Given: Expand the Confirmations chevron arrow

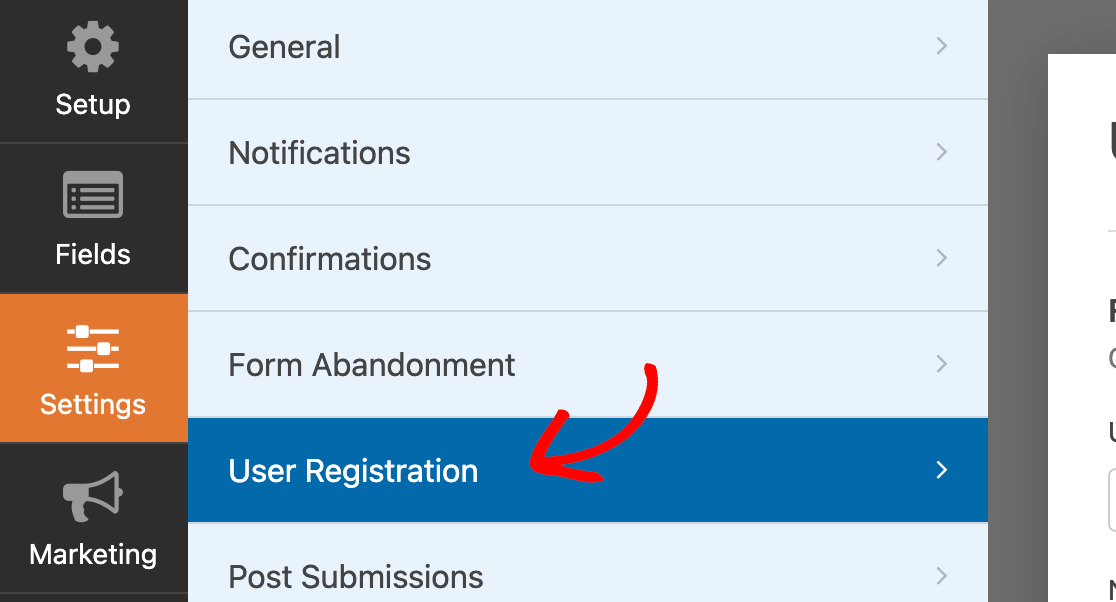Looking at the screenshot, I should pos(941,258).
